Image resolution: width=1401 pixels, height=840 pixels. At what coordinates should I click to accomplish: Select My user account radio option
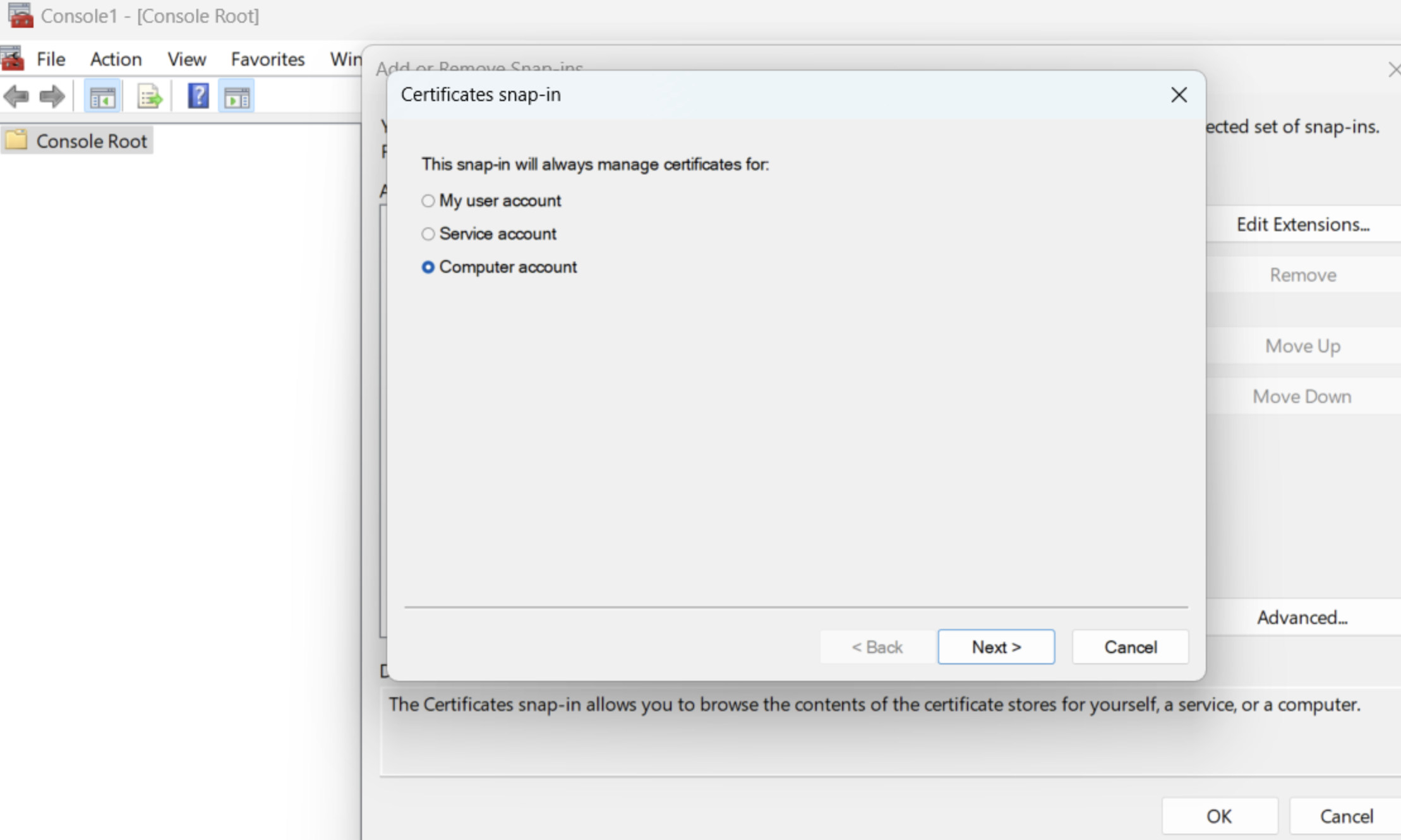click(428, 201)
